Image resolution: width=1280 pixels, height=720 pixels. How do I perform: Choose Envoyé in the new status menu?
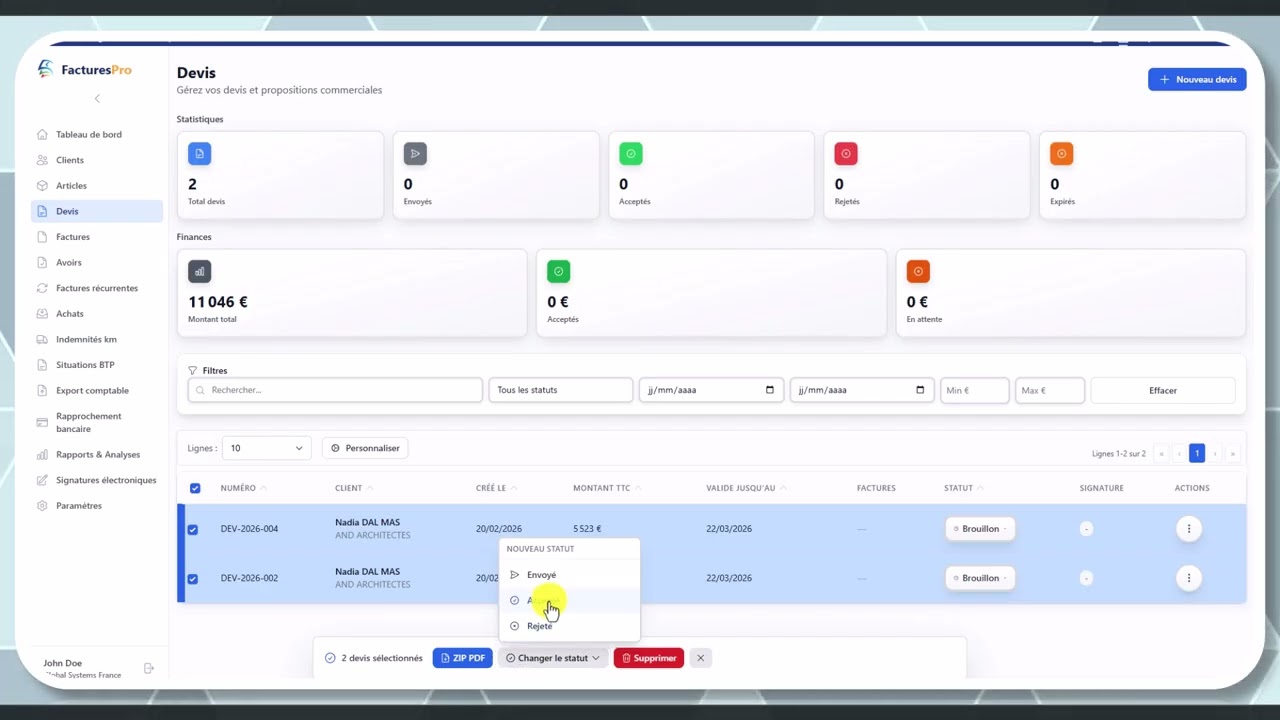pos(569,575)
